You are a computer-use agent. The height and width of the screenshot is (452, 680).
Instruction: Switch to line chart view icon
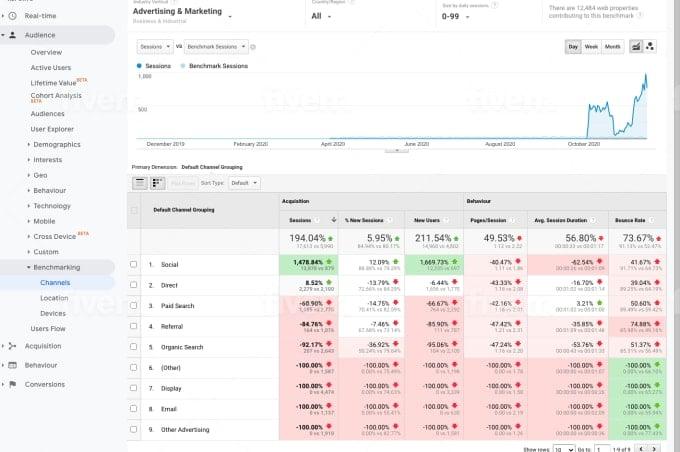(x=636, y=46)
